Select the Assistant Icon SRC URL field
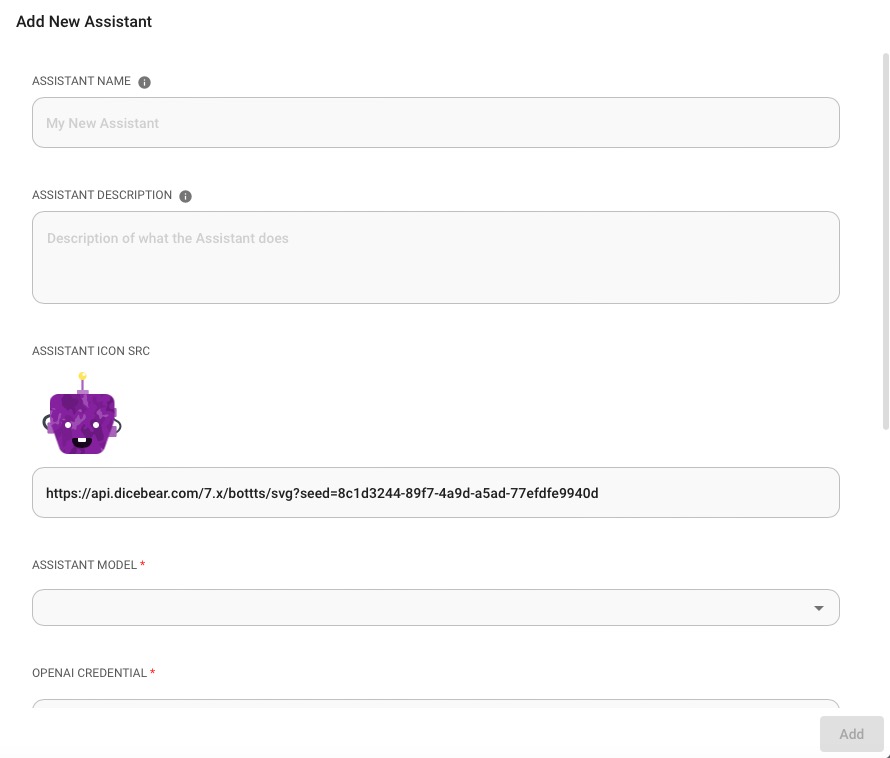 pos(435,492)
